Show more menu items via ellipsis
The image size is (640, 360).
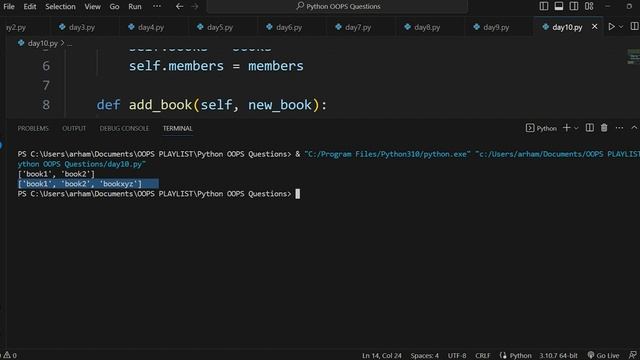click(x=157, y=6)
